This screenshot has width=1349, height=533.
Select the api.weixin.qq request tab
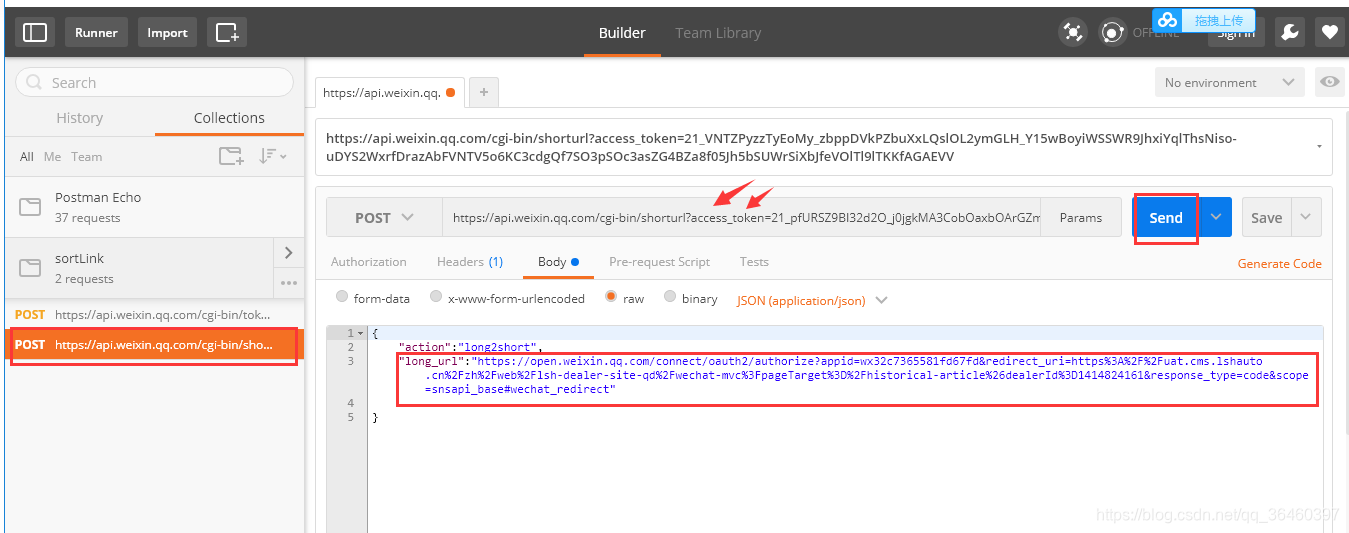389,92
